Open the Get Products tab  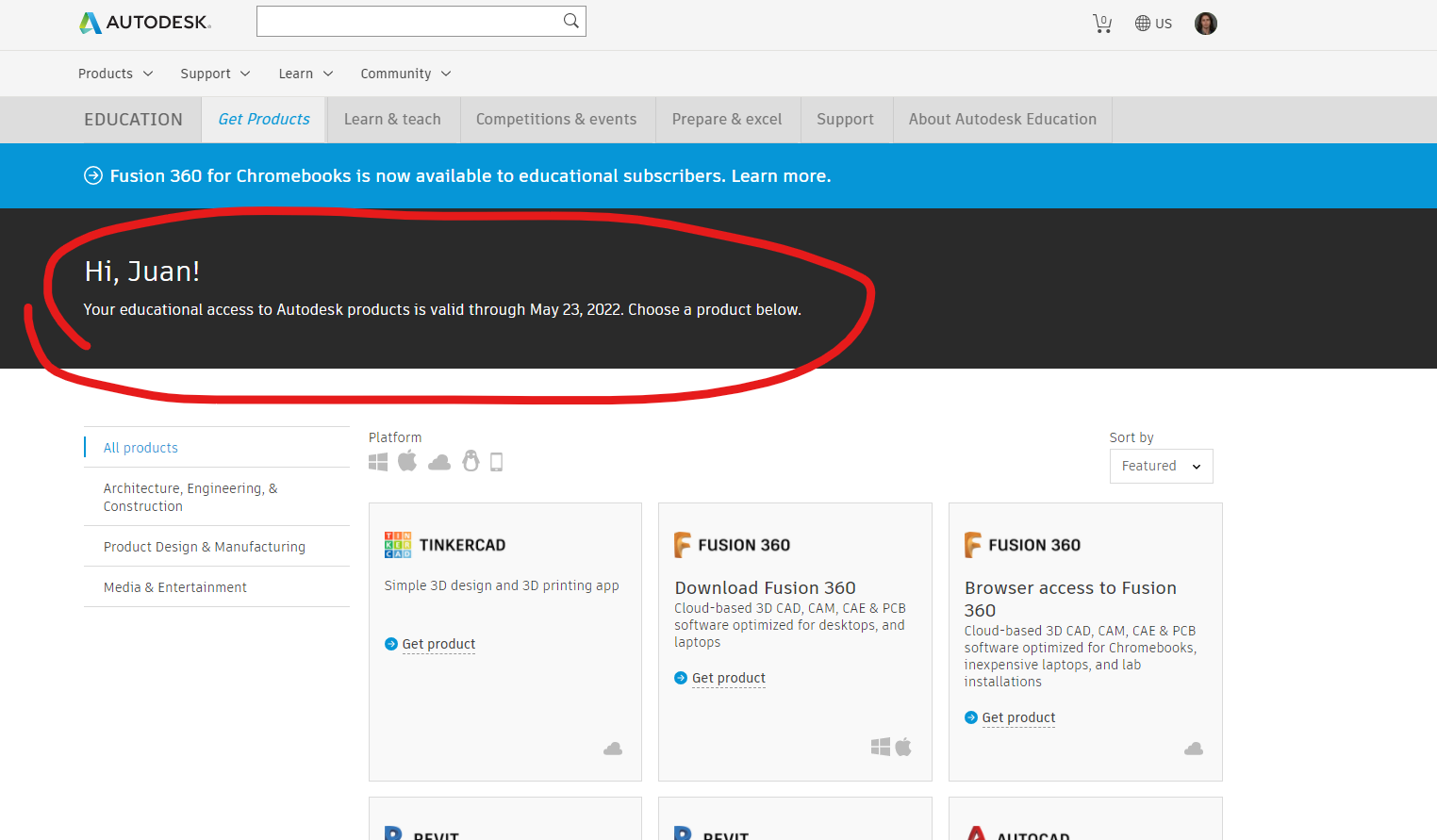[x=264, y=120]
